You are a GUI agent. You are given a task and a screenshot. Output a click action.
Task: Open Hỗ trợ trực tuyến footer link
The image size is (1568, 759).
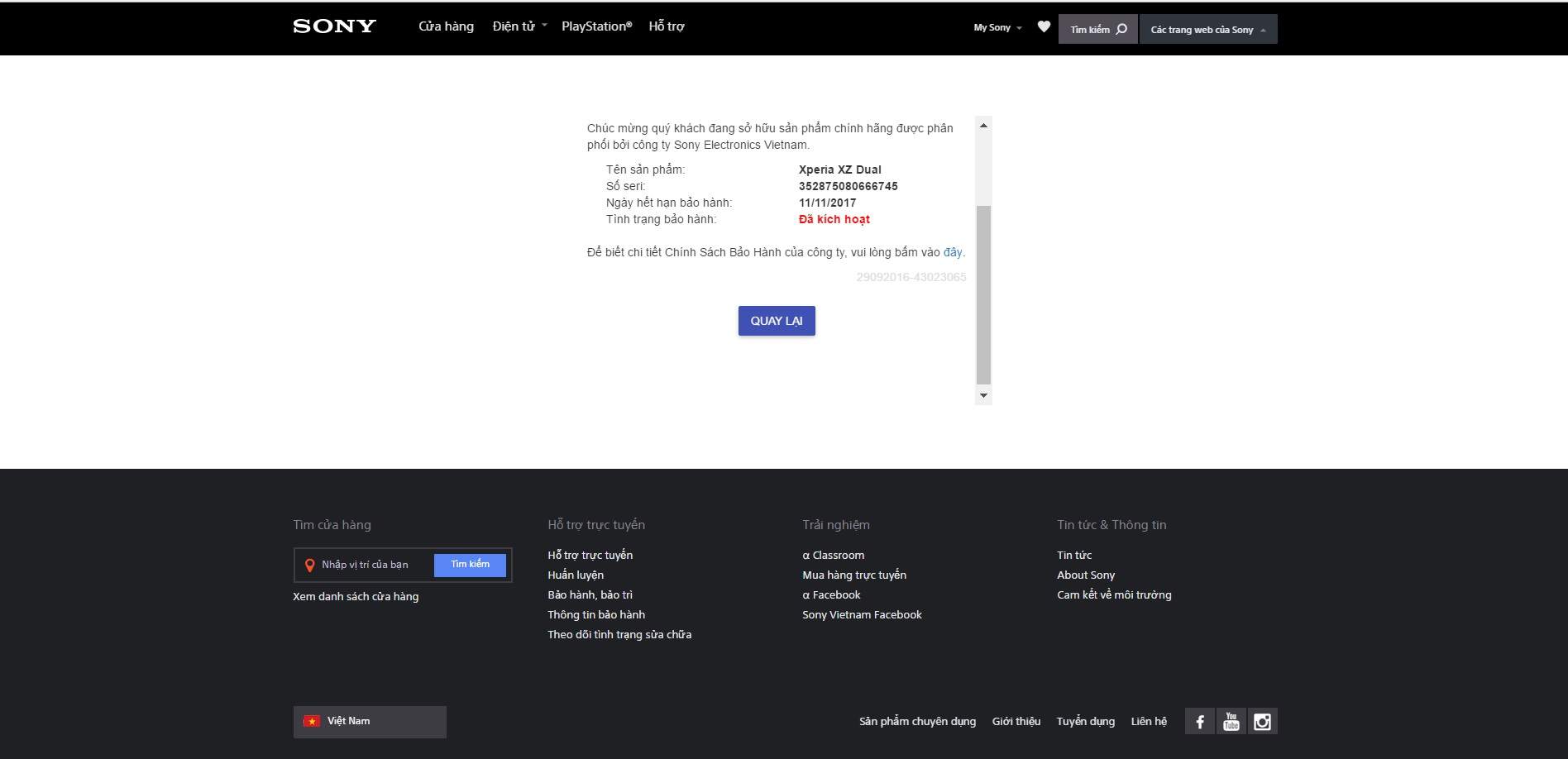coord(590,555)
